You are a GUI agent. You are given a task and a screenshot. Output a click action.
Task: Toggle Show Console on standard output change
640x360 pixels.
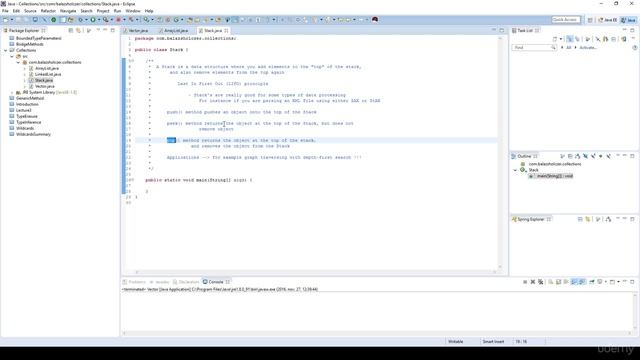tap(574, 282)
